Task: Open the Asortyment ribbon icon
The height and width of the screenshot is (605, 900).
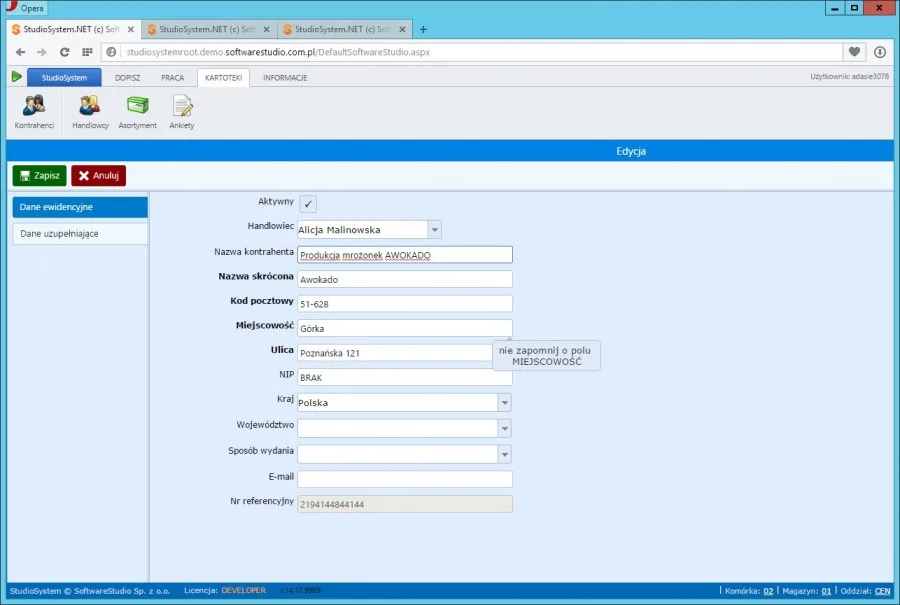Action: click(138, 111)
